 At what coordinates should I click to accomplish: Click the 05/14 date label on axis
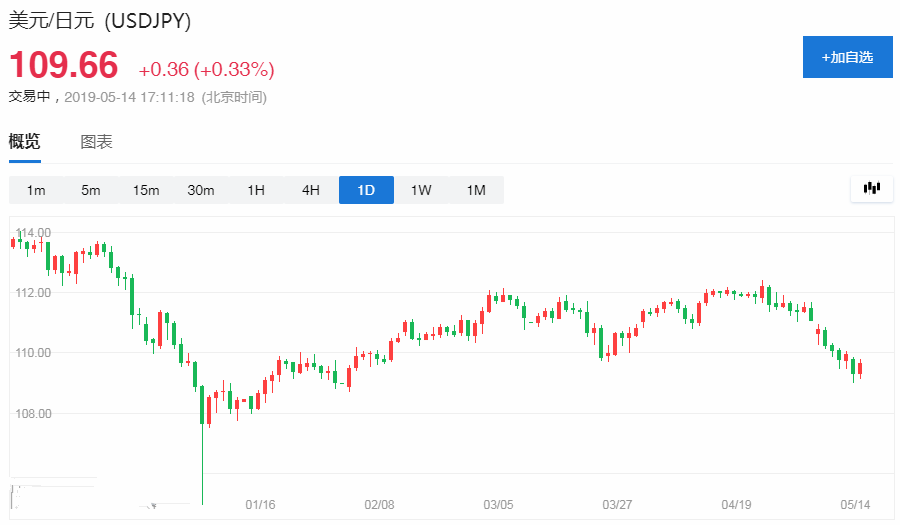(x=853, y=505)
